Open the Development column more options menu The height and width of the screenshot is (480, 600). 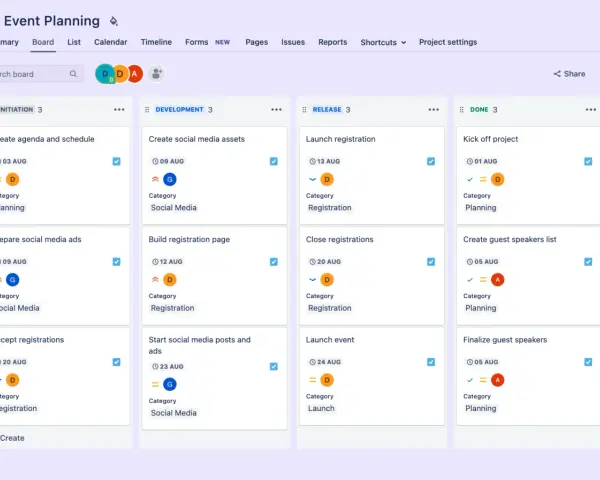point(276,109)
